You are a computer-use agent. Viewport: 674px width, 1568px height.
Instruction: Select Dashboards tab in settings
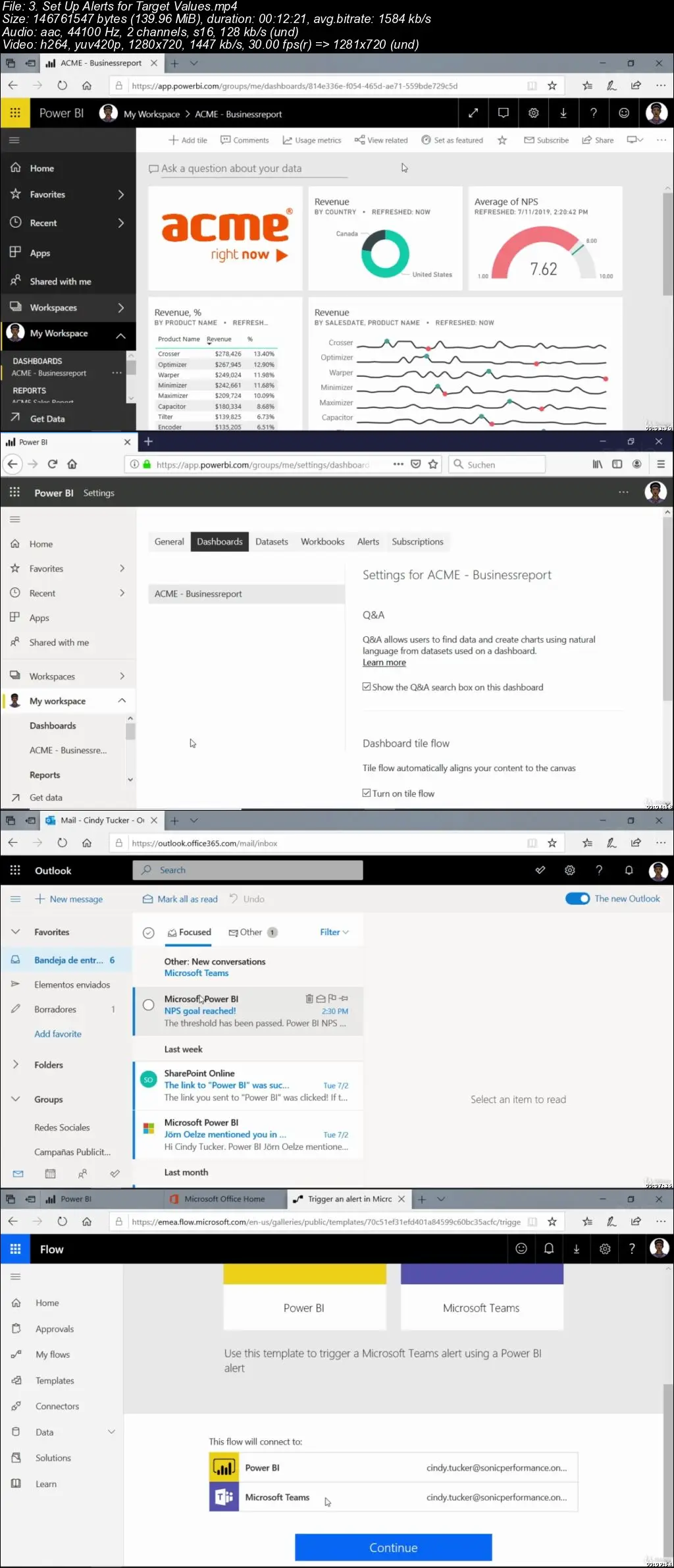tap(220, 541)
